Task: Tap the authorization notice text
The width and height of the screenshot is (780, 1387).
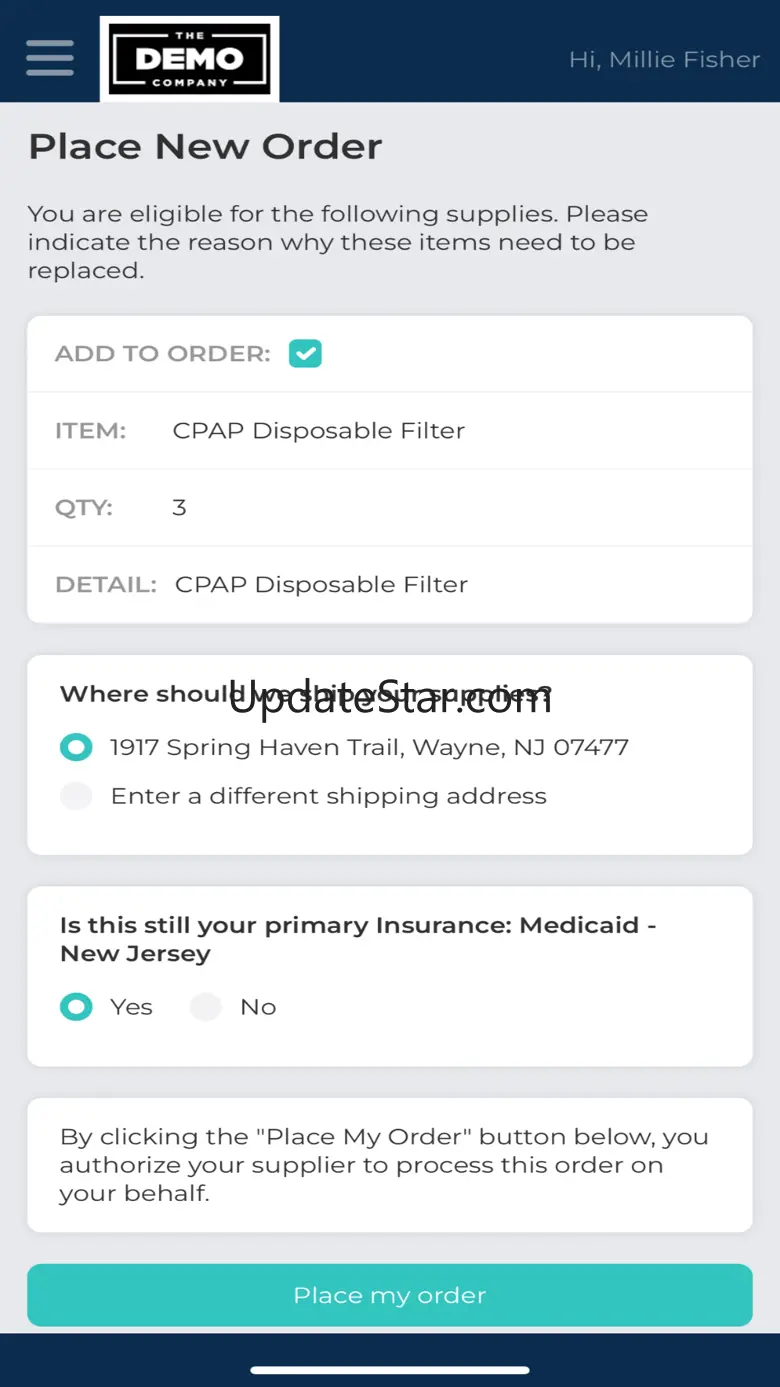Action: [x=384, y=1165]
